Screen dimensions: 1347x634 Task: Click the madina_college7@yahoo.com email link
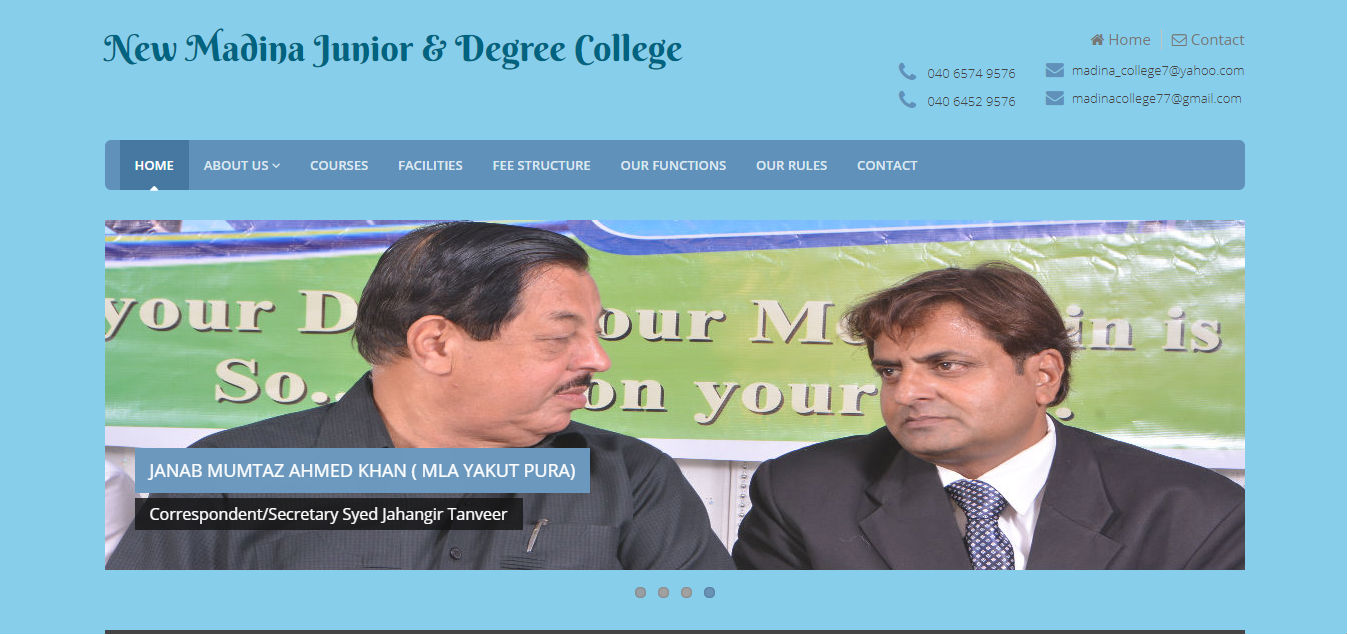pyautogui.click(x=1158, y=70)
